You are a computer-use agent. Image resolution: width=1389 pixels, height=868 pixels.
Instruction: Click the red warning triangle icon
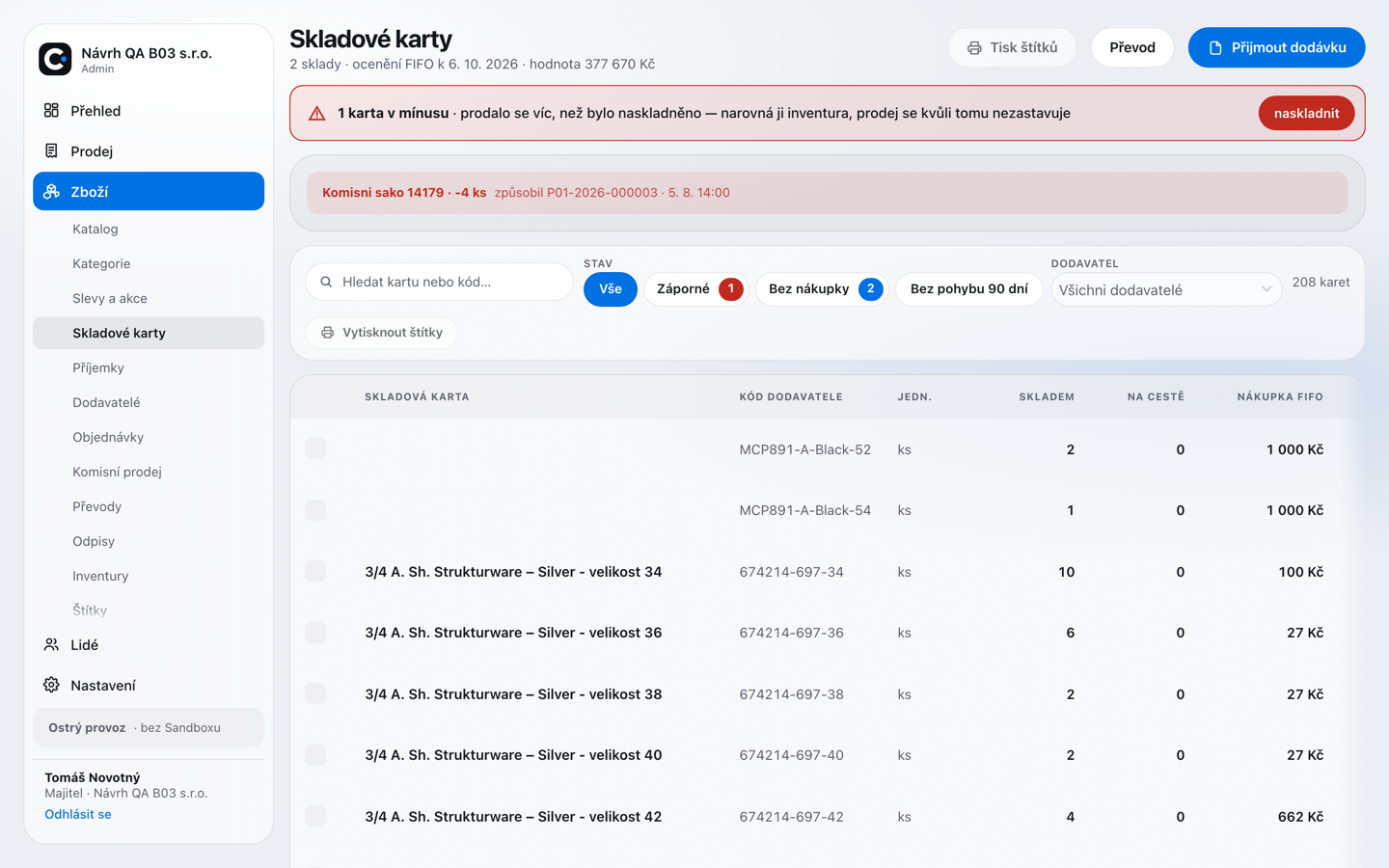pyautogui.click(x=316, y=113)
